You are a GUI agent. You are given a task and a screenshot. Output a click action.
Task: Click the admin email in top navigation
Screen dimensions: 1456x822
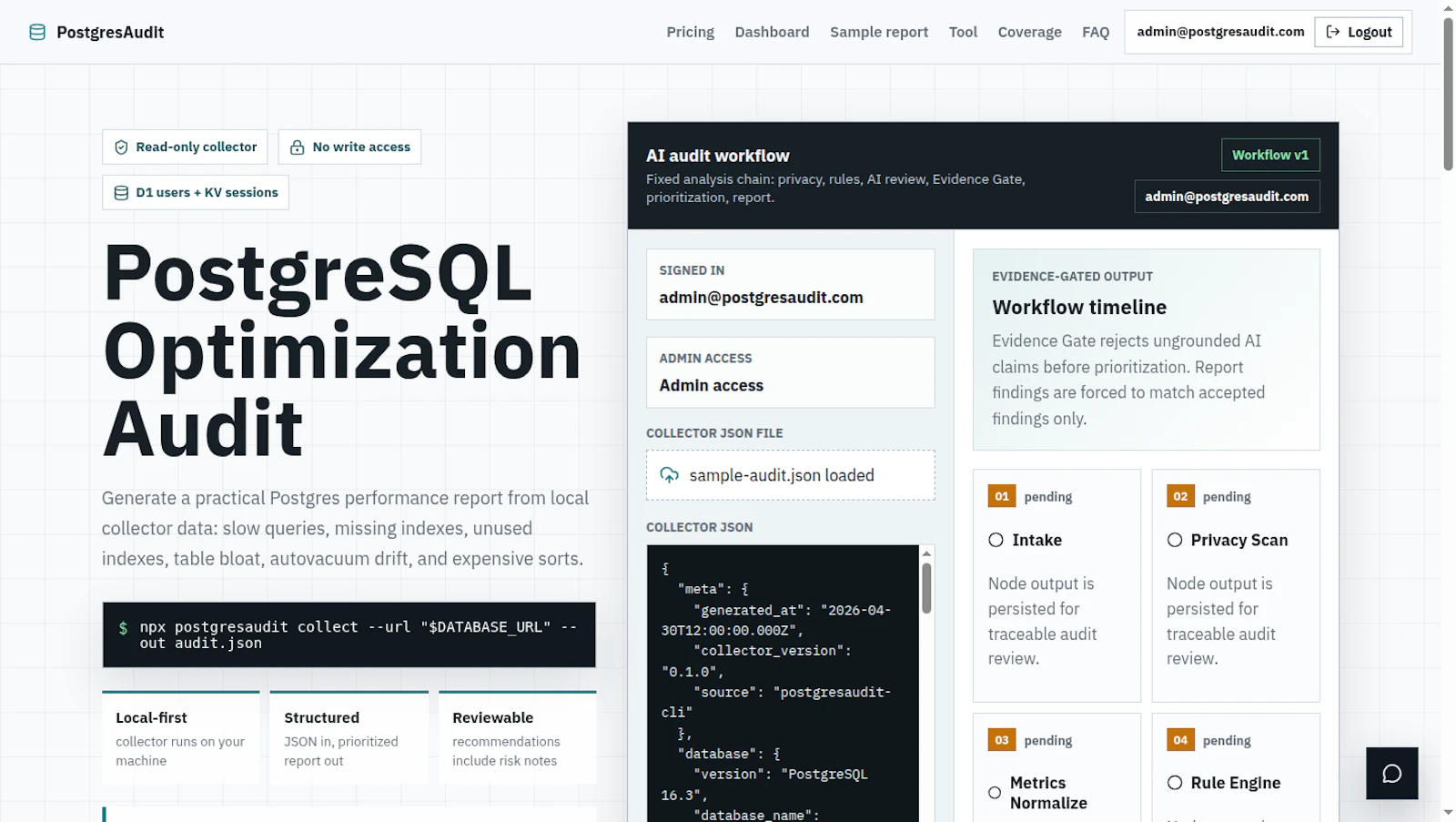pos(1220,32)
